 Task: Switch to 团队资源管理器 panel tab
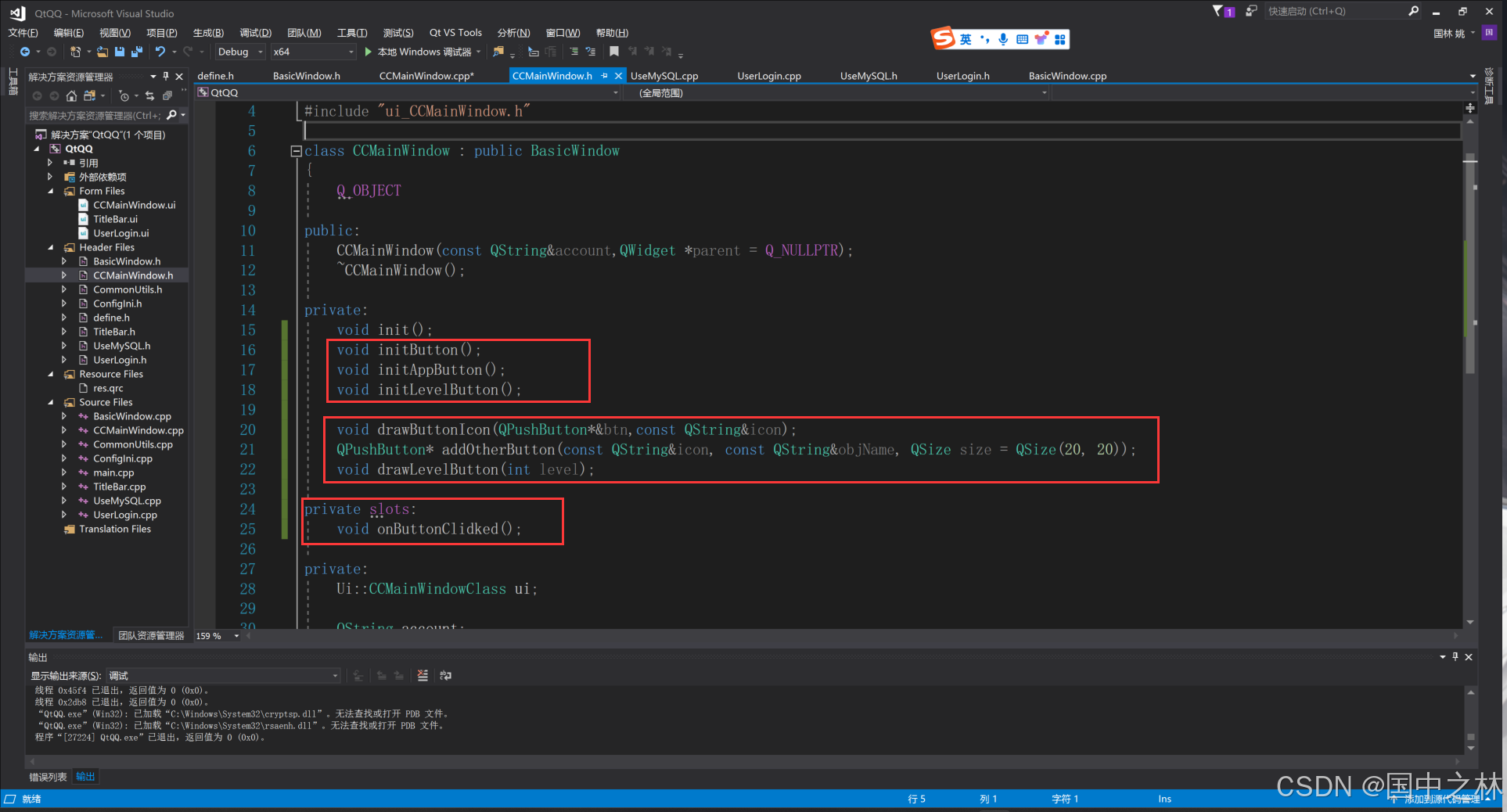pyautogui.click(x=151, y=635)
